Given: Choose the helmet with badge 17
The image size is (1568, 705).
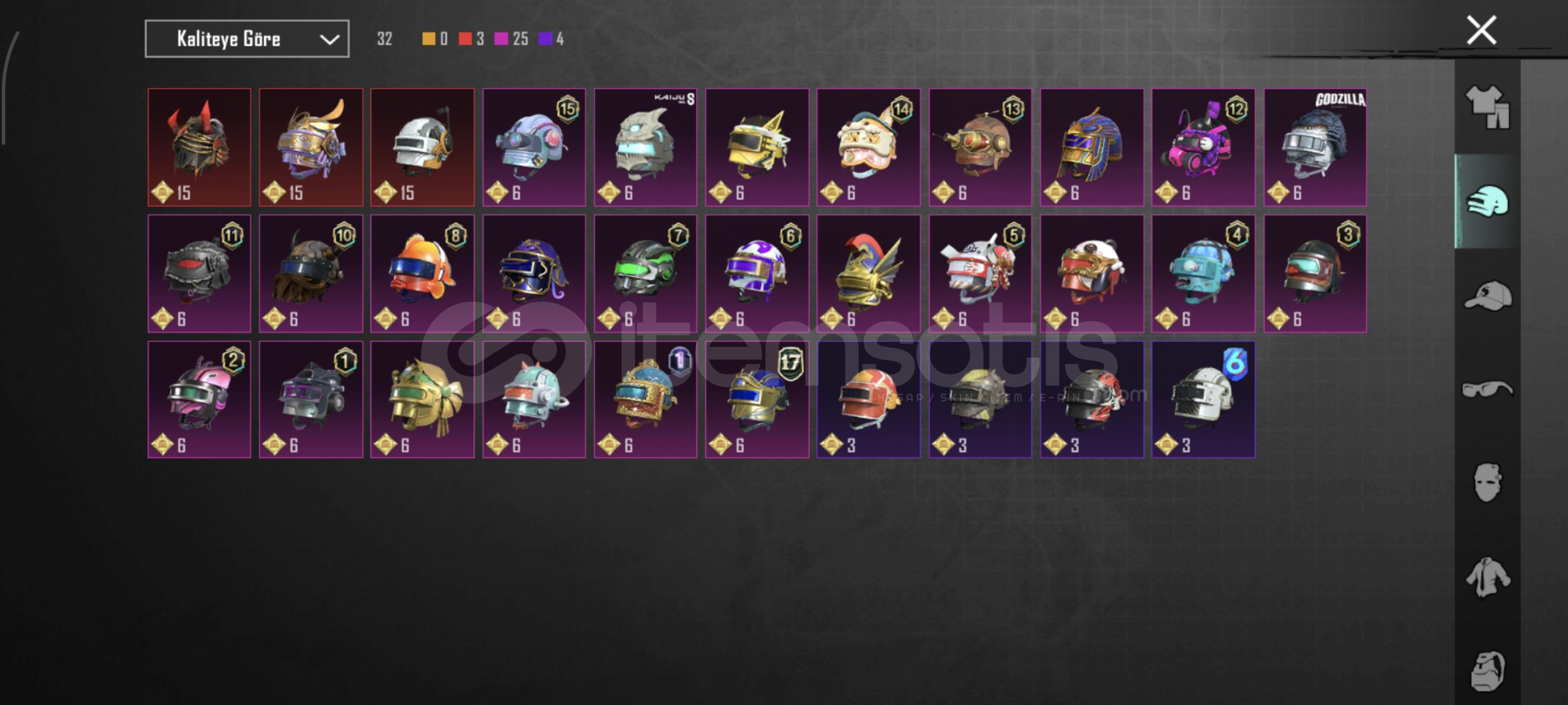Looking at the screenshot, I should tap(757, 399).
